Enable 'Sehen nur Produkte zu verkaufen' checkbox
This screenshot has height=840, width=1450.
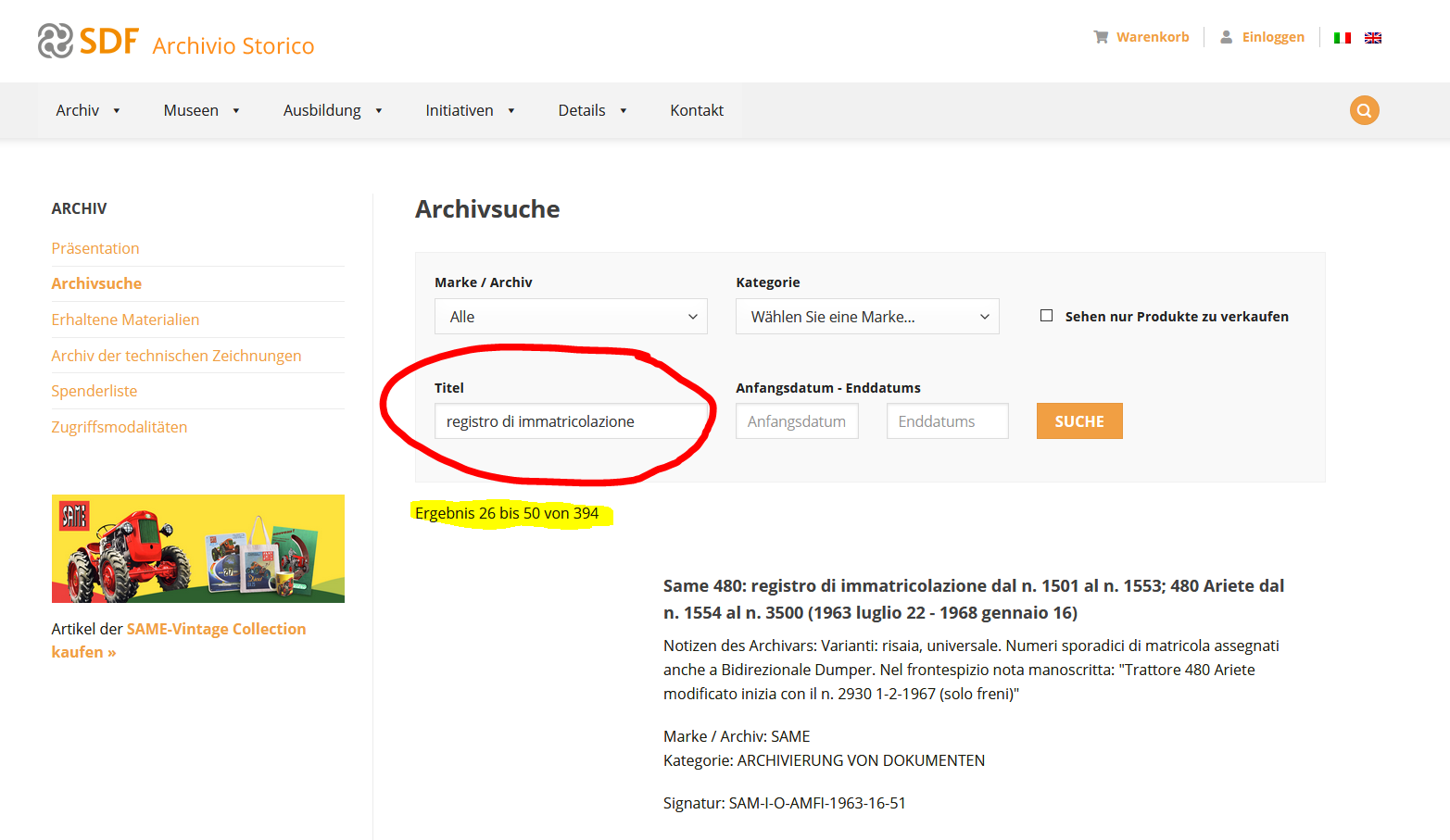tap(1046, 316)
